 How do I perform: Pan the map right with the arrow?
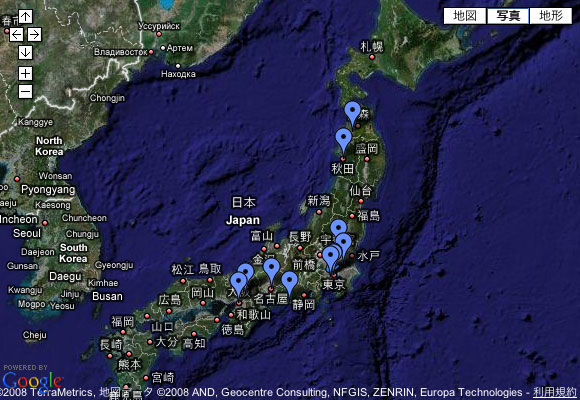34,35
